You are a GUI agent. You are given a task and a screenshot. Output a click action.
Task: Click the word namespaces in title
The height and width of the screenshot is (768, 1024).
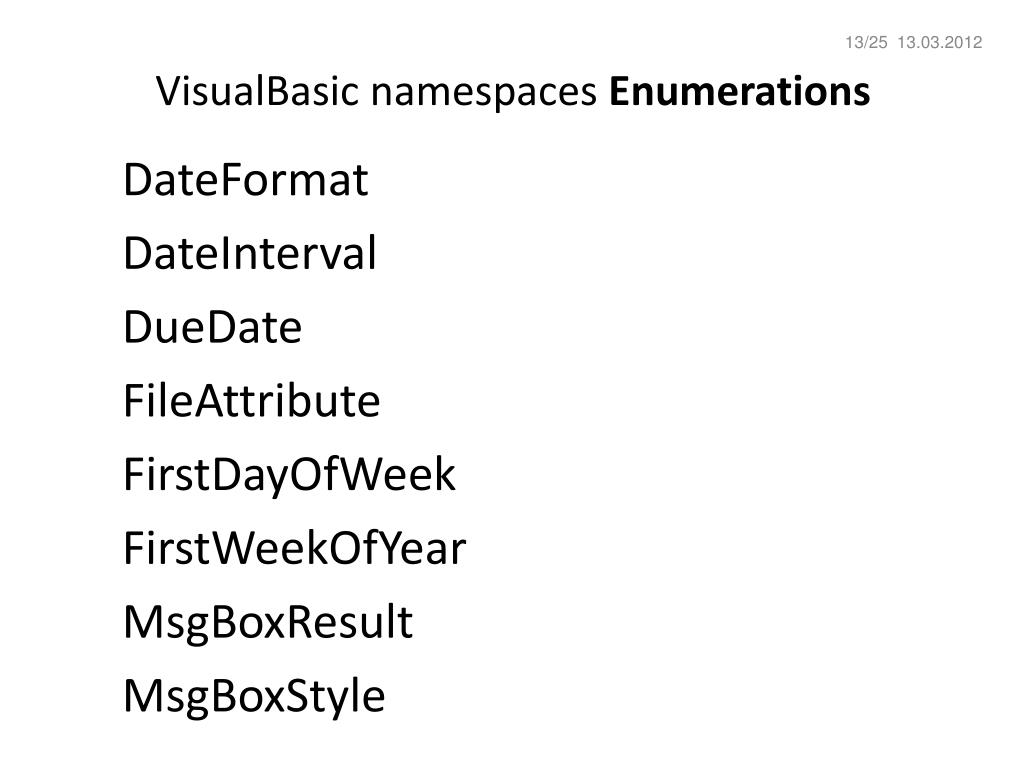click(484, 92)
